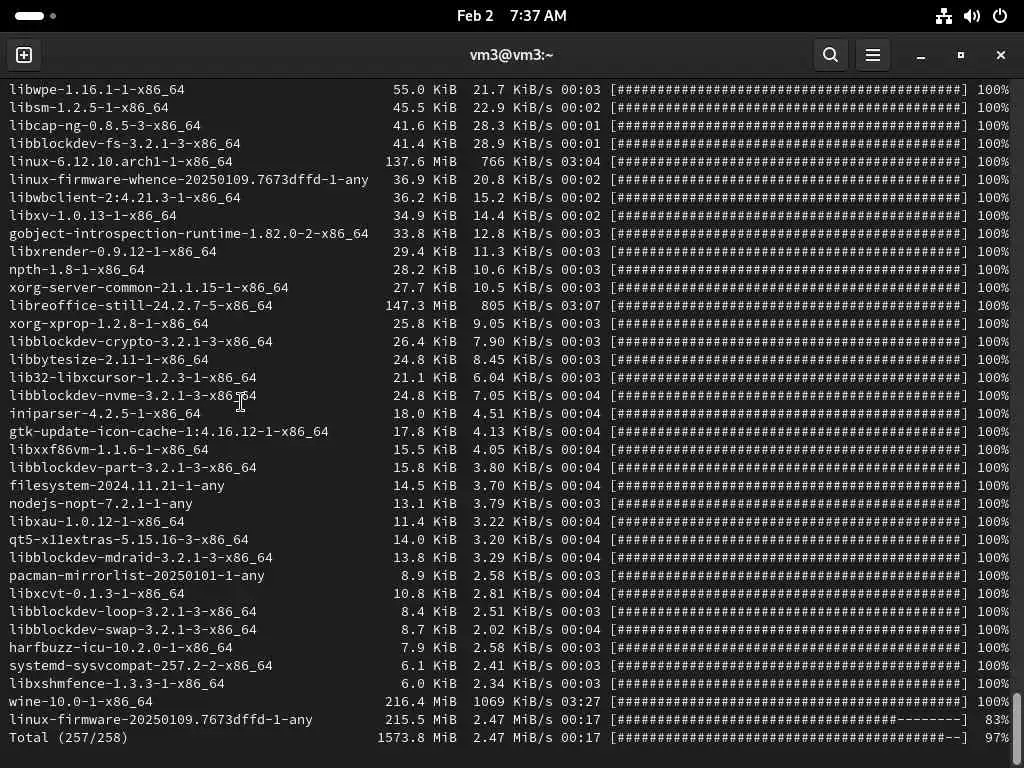
Task: Click gtk-update-icon-cache package name
Action: [x=168, y=431]
